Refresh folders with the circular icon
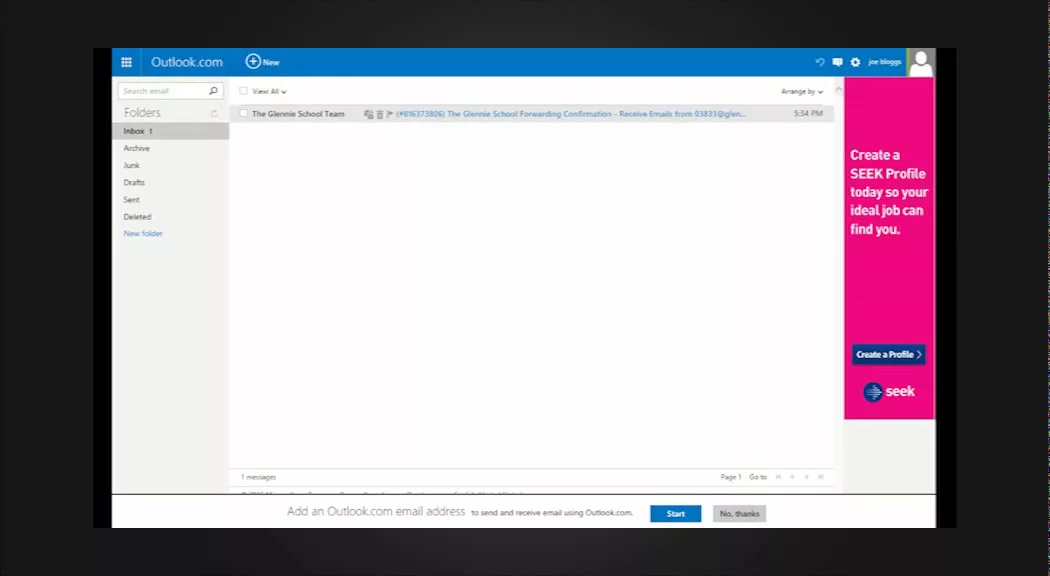This screenshot has width=1050, height=576. click(x=214, y=113)
